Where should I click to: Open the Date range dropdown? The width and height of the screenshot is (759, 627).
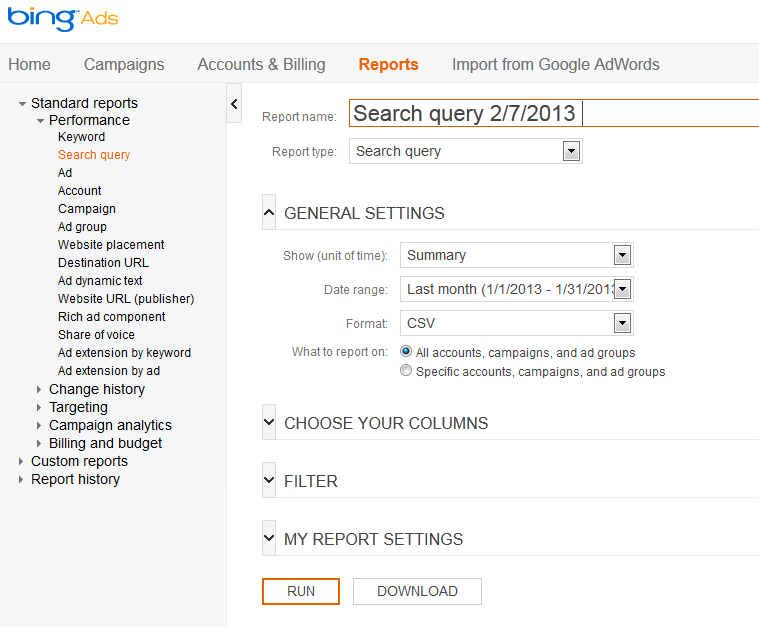(516, 289)
